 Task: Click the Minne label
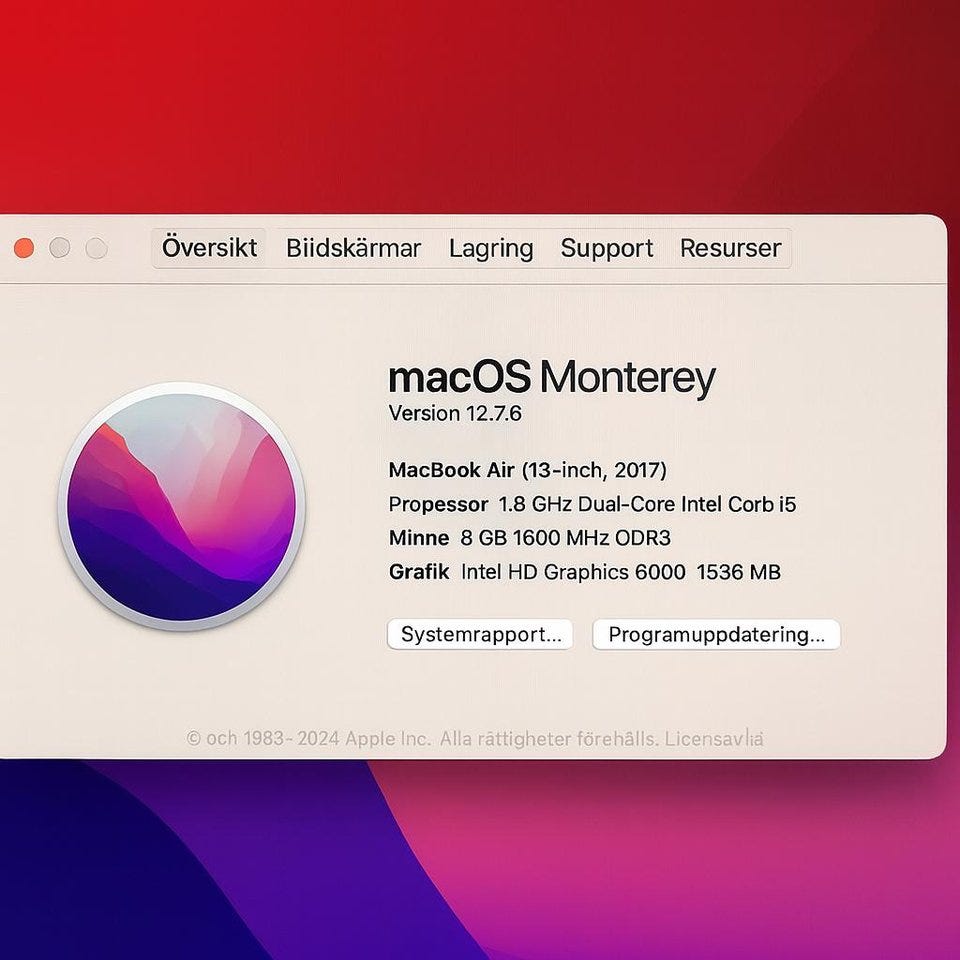419,538
